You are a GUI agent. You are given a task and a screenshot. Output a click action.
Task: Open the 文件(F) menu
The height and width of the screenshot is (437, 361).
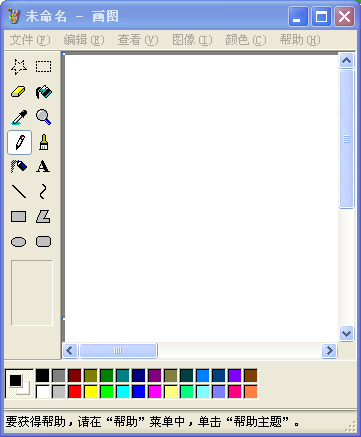pos(30,40)
